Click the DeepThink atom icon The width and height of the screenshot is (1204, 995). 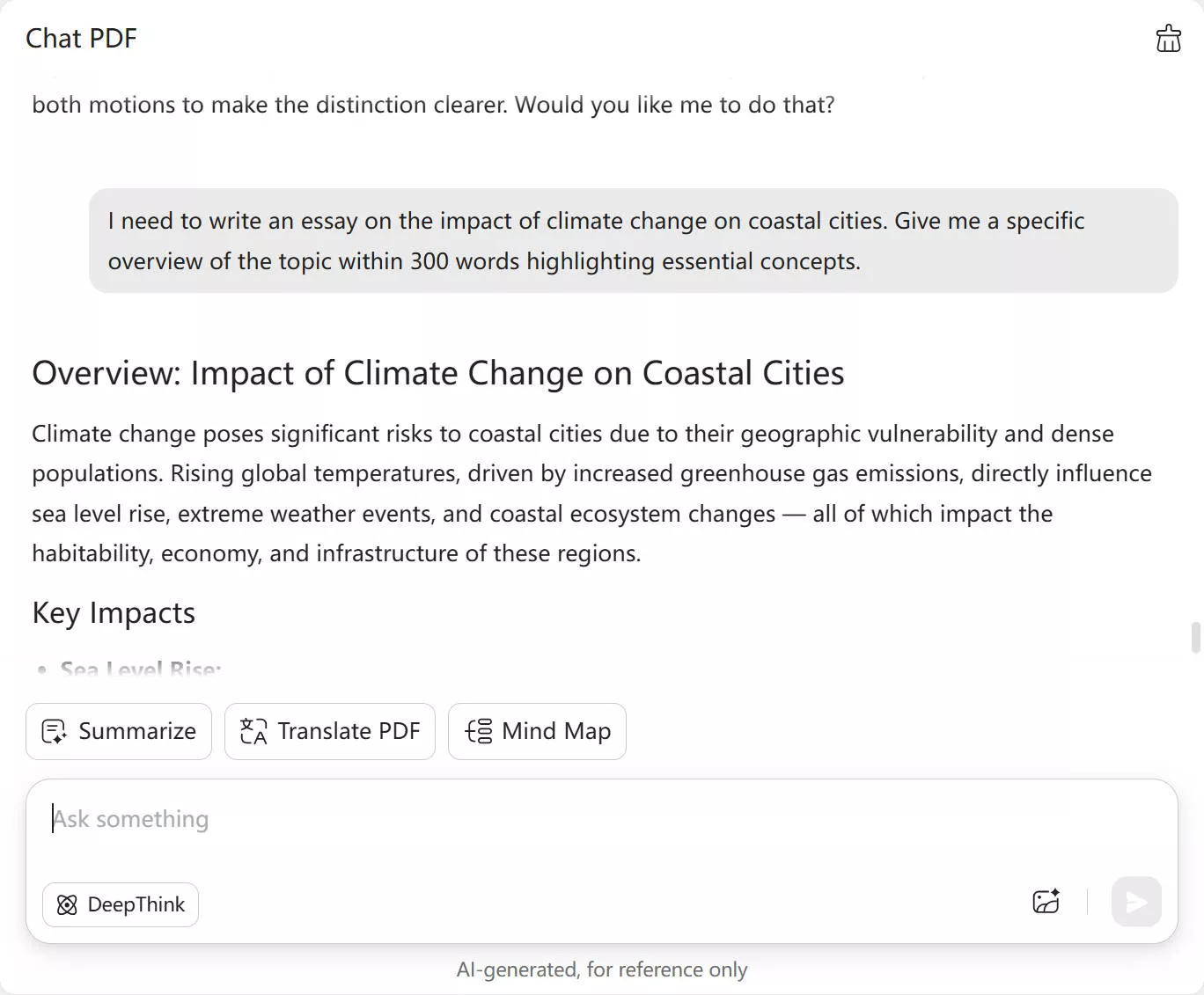66,904
